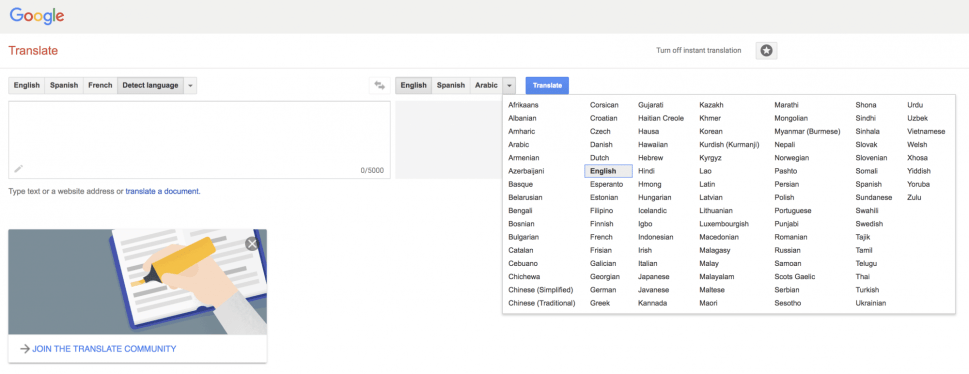Select English as target language button
Viewport: 969px width, 374px height.
click(413, 85)
